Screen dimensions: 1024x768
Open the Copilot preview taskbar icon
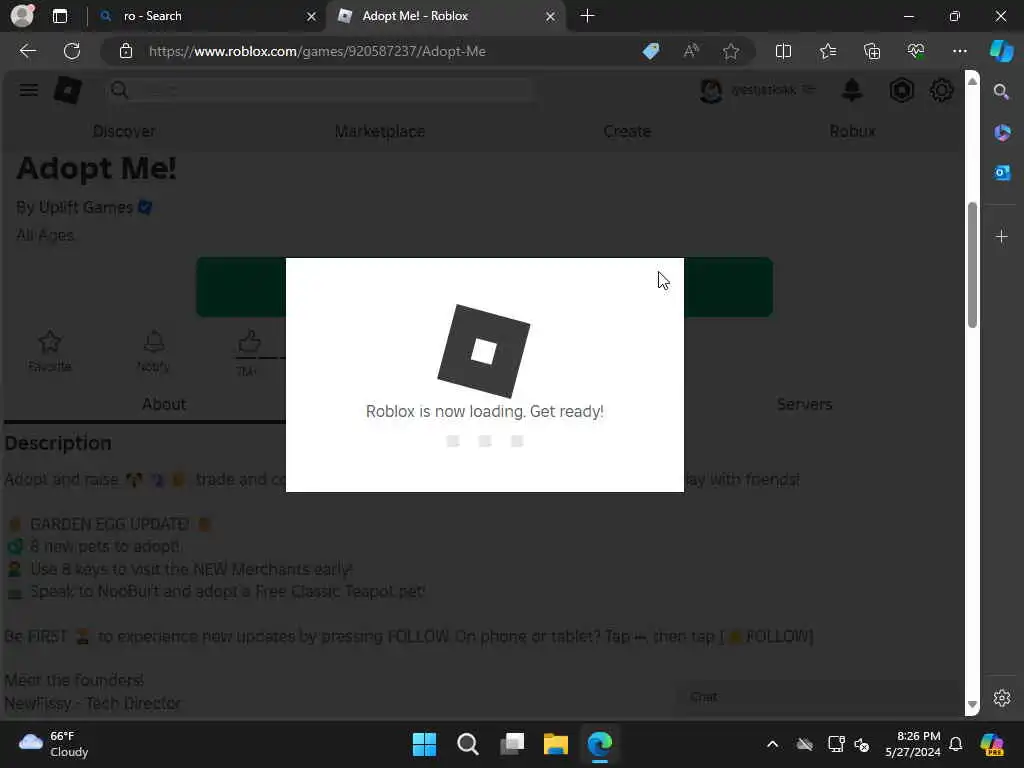[x=992, y=744]
